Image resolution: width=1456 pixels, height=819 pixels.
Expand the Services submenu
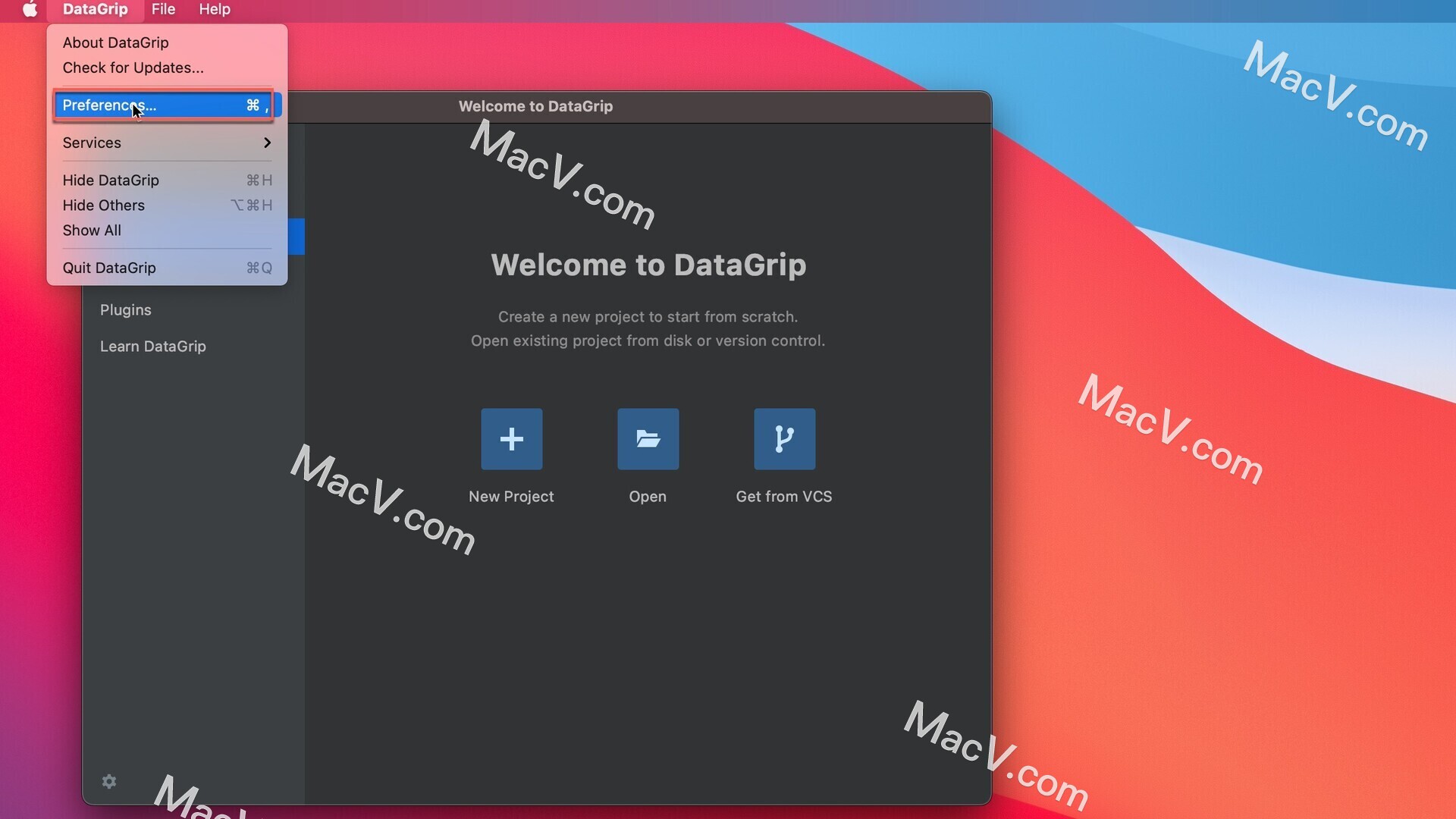[x=167, y=143]
